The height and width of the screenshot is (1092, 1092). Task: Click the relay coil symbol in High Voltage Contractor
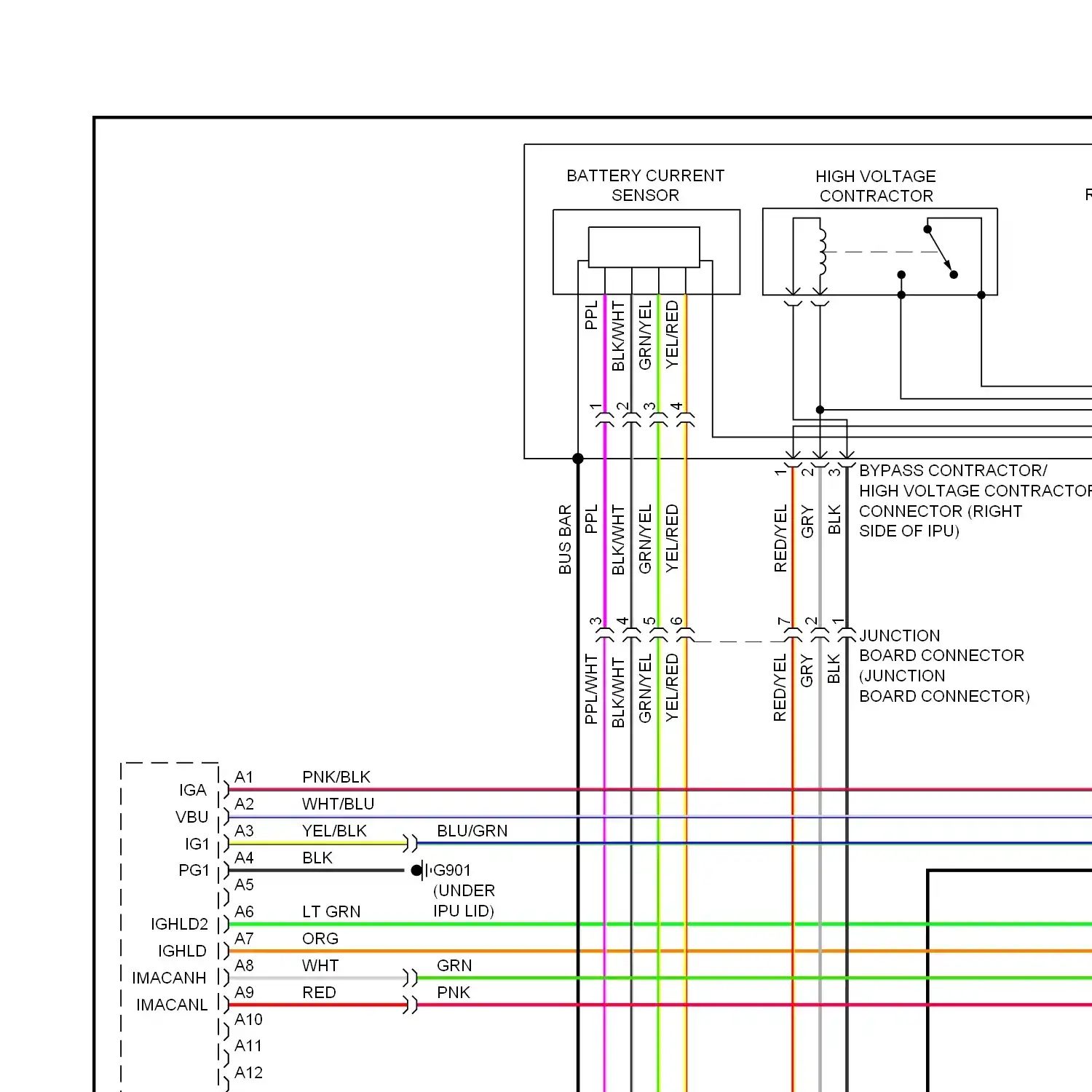click(822, 252)
